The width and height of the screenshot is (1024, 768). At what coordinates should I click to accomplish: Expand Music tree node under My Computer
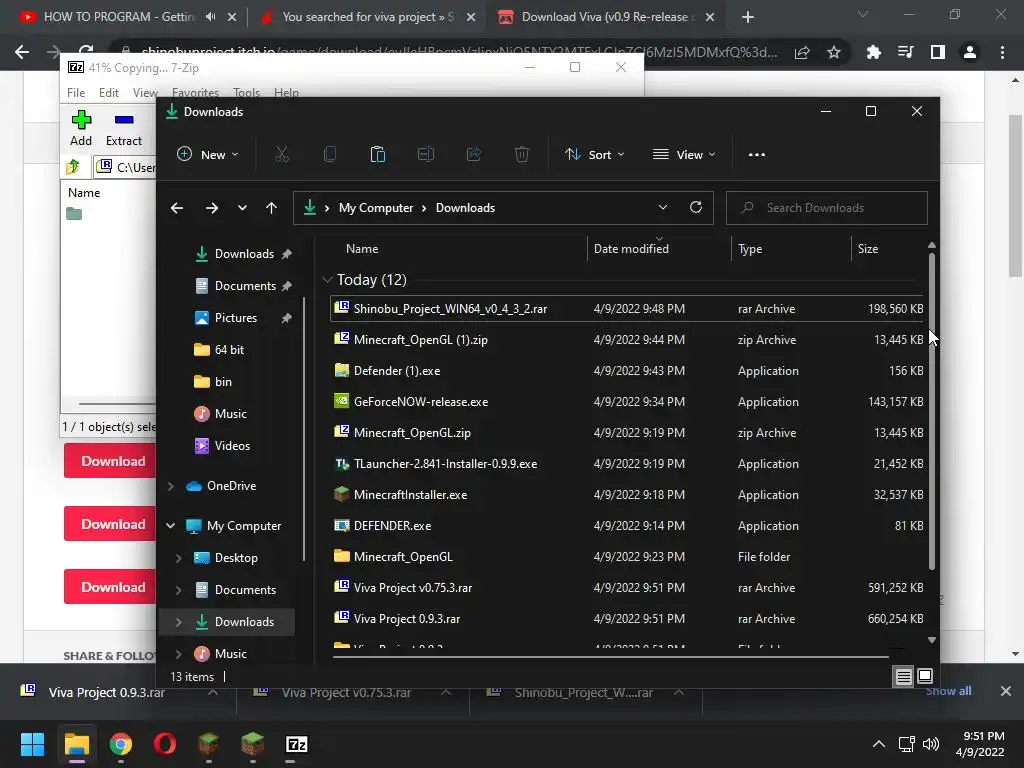click(178, 654)
